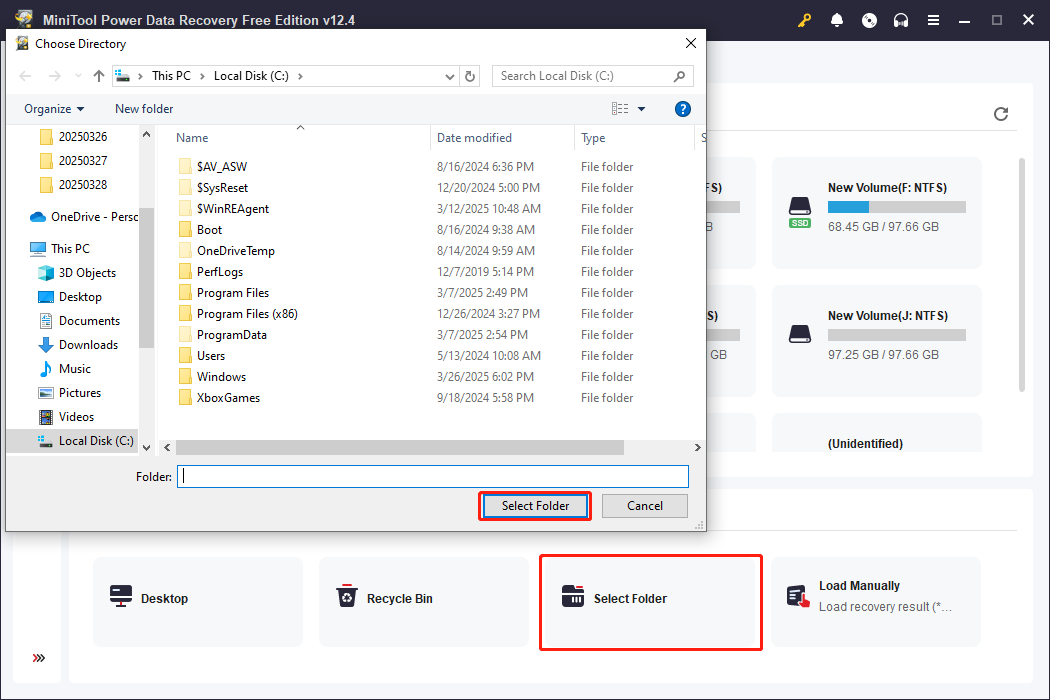This screenshot has height=700, width=1050.
Task: Sort by Type column header
Action: (x=593, y=137)
